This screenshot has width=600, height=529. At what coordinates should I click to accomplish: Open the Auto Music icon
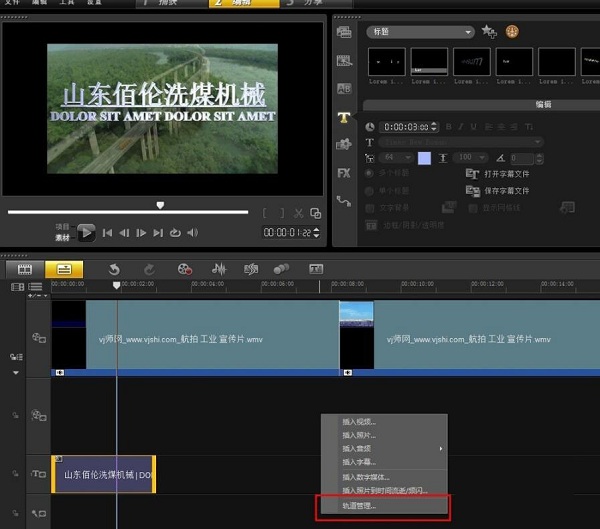click(251, 269)
